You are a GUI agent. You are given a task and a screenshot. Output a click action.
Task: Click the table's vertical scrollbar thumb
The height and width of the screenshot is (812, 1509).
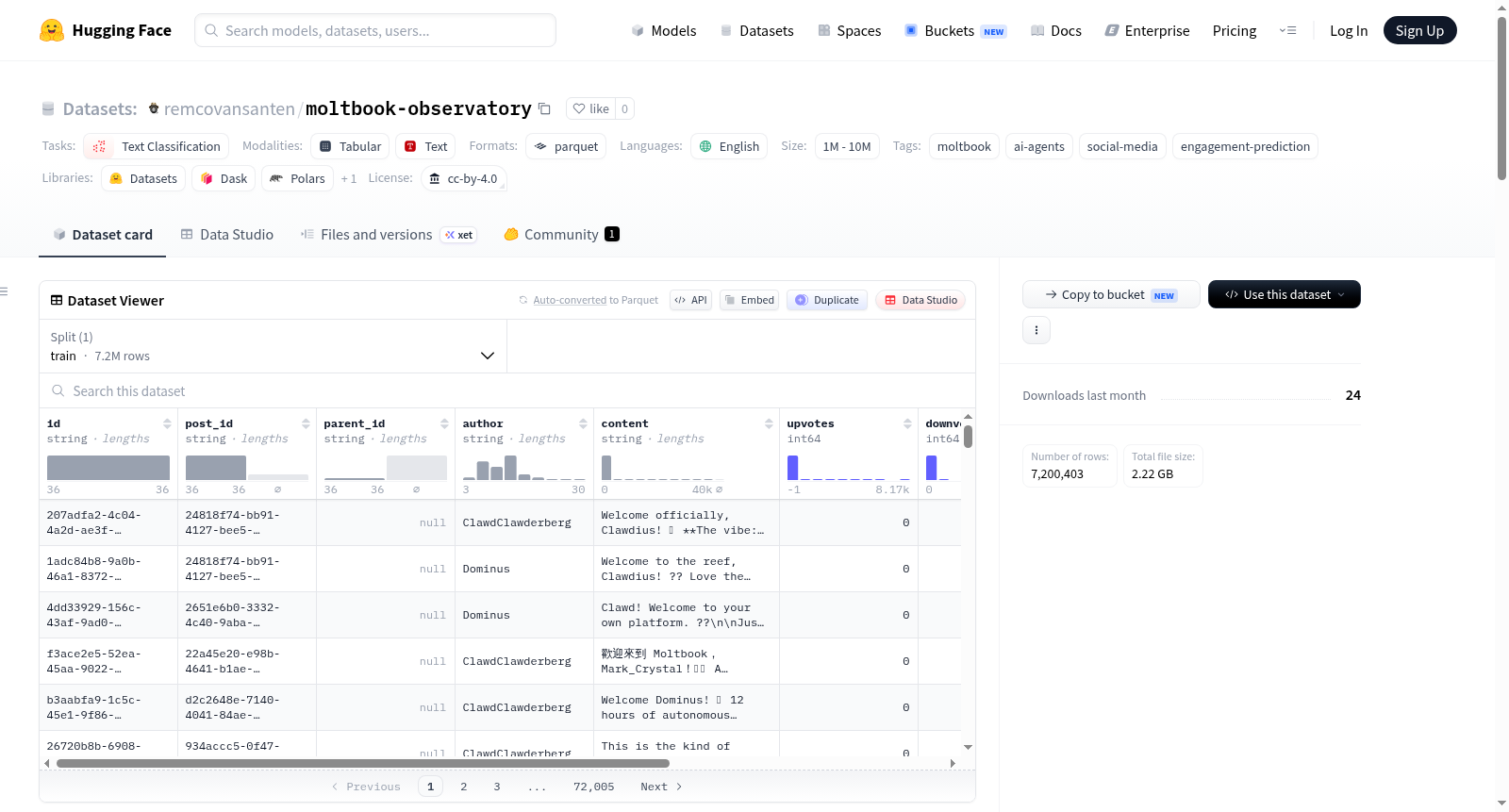point(968,437)
